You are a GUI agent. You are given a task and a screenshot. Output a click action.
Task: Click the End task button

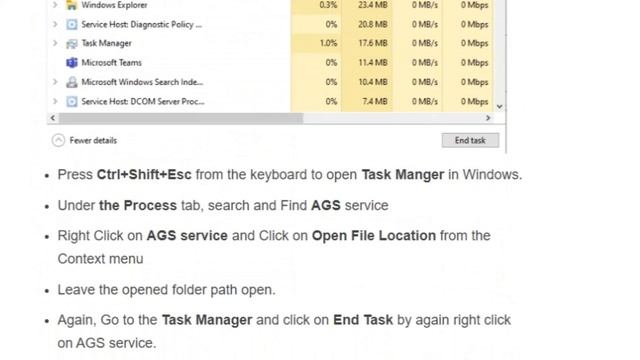click(470, 140)
